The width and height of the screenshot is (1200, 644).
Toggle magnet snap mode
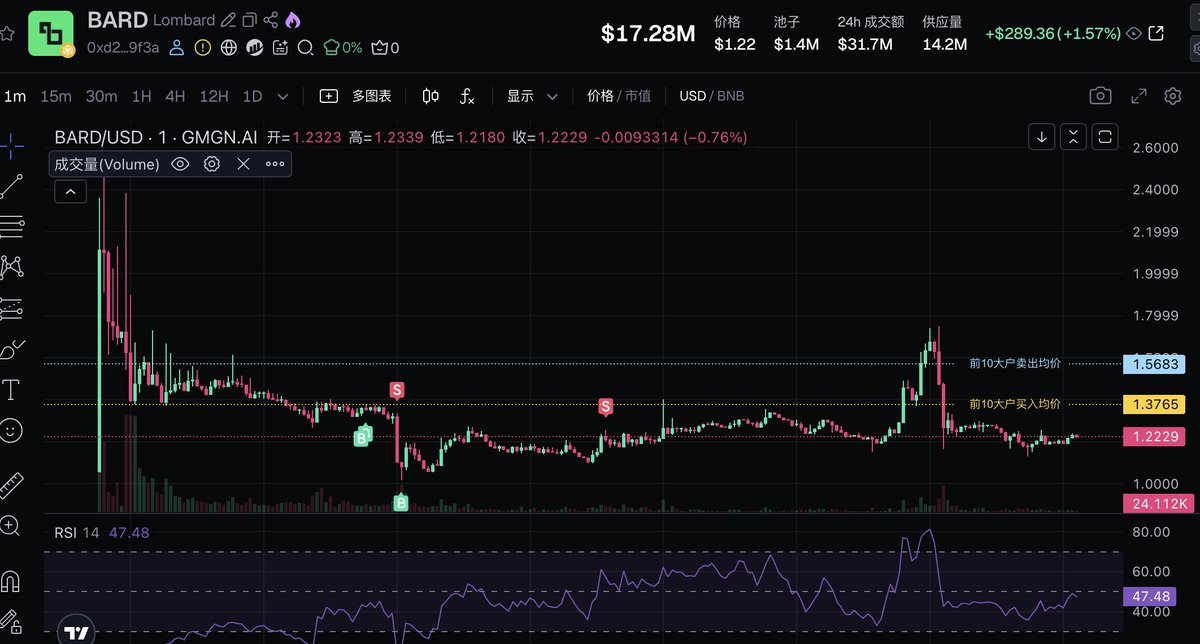[x=12, y=580]
